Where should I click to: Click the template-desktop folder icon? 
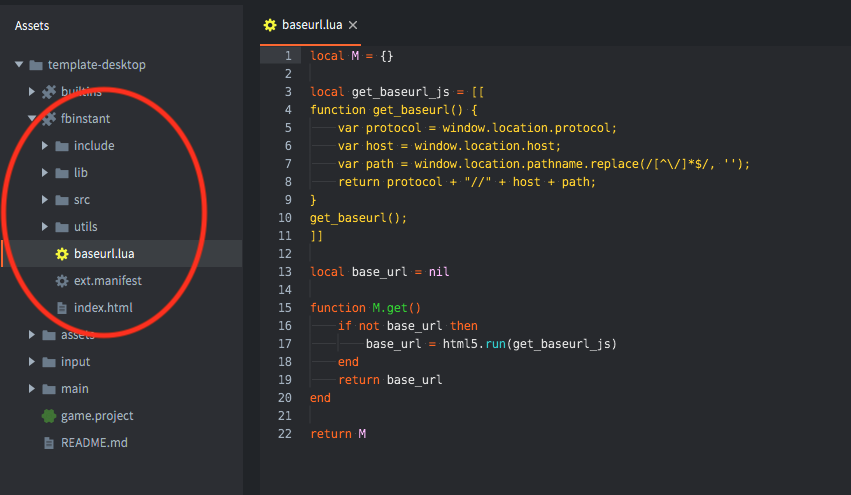point(35,65)
